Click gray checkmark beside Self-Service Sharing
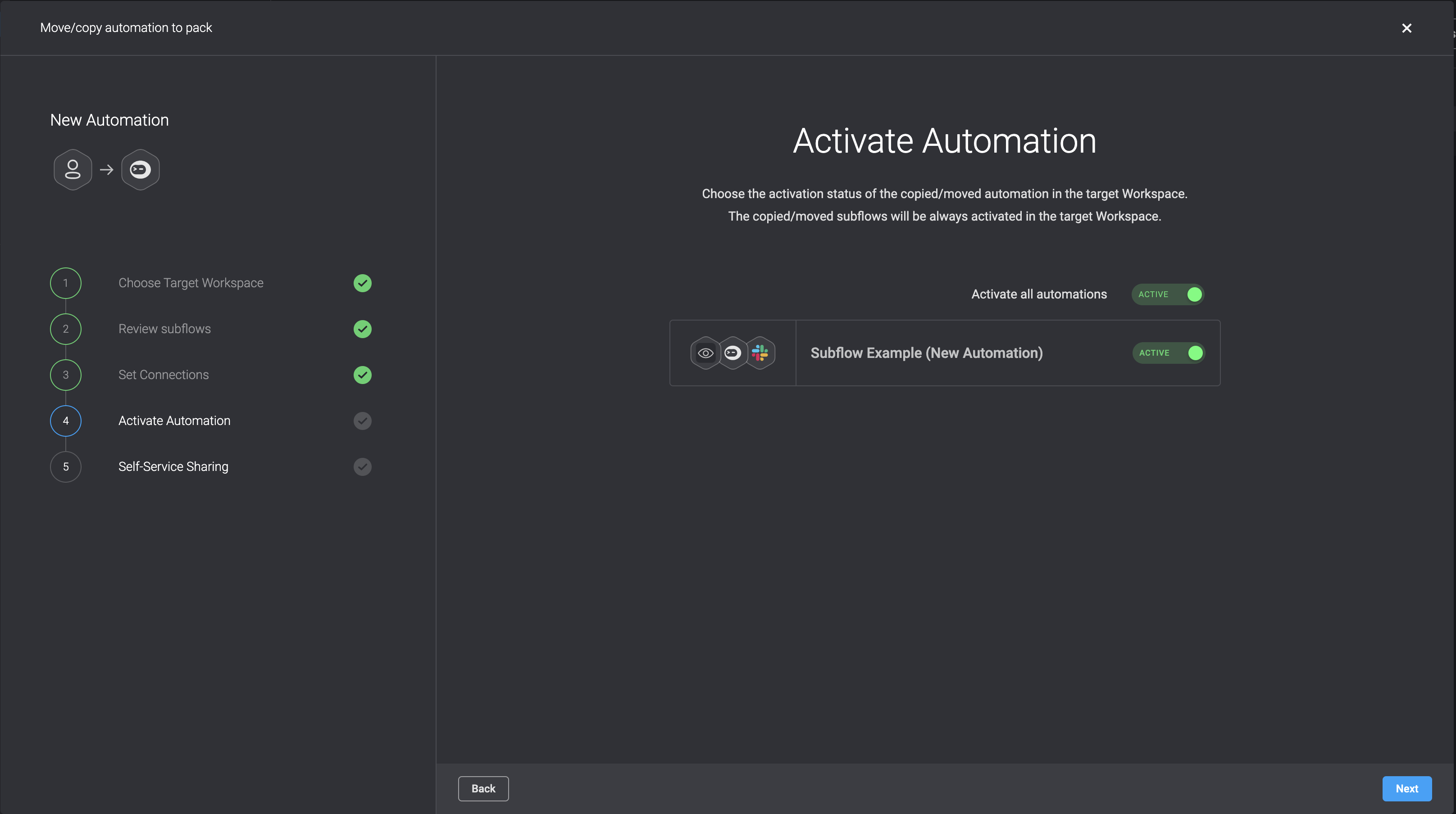 click(x=362, y=466)
